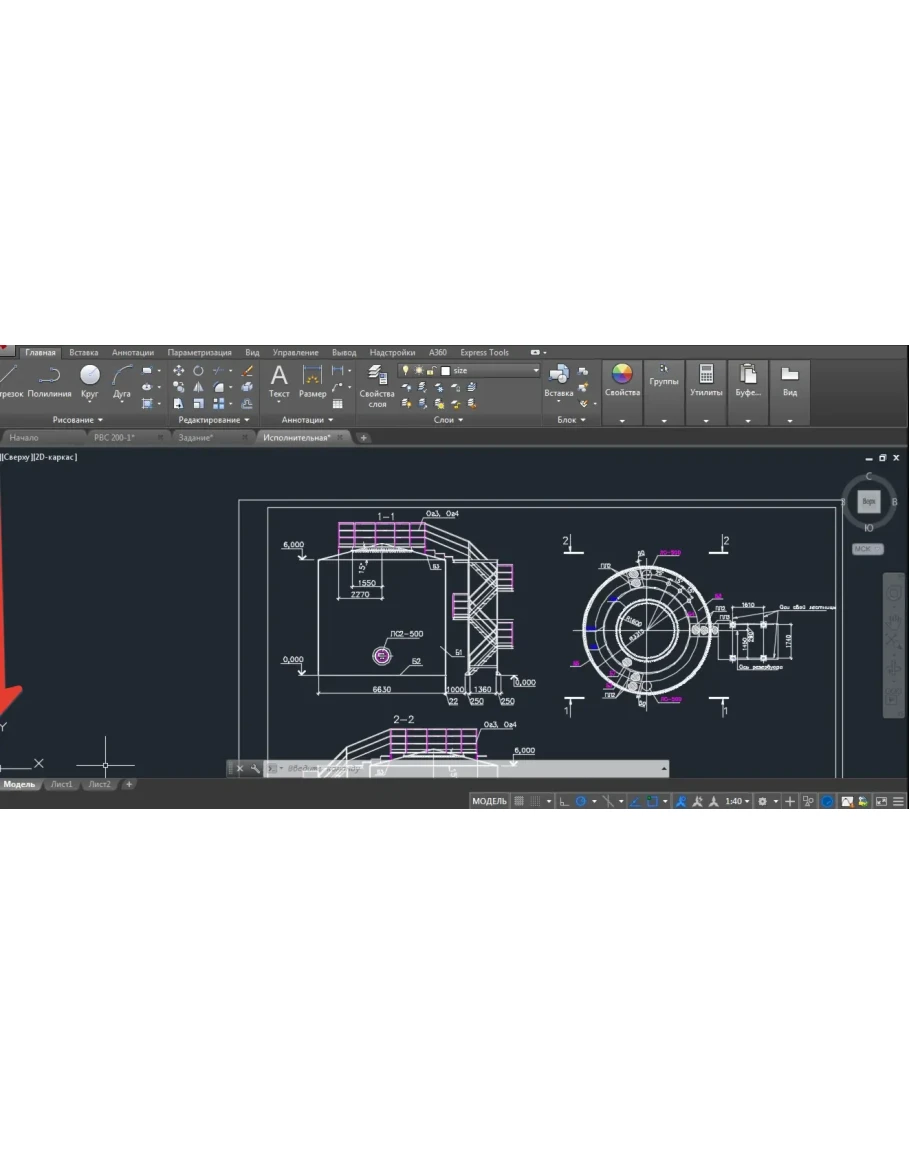Toggle ortho mode in status bar
This screenshot has width=910, height=1155.
(563, 802)
